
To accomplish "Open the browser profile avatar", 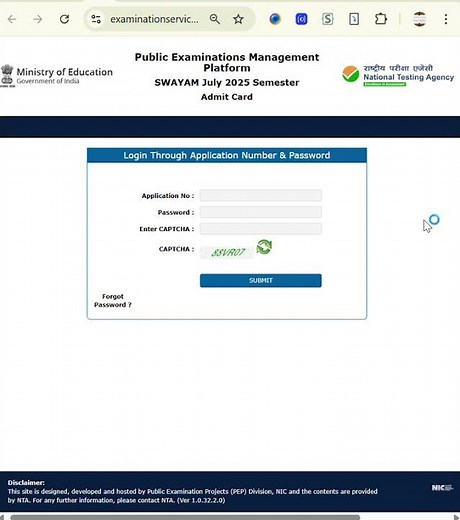I will coord(419,19).
